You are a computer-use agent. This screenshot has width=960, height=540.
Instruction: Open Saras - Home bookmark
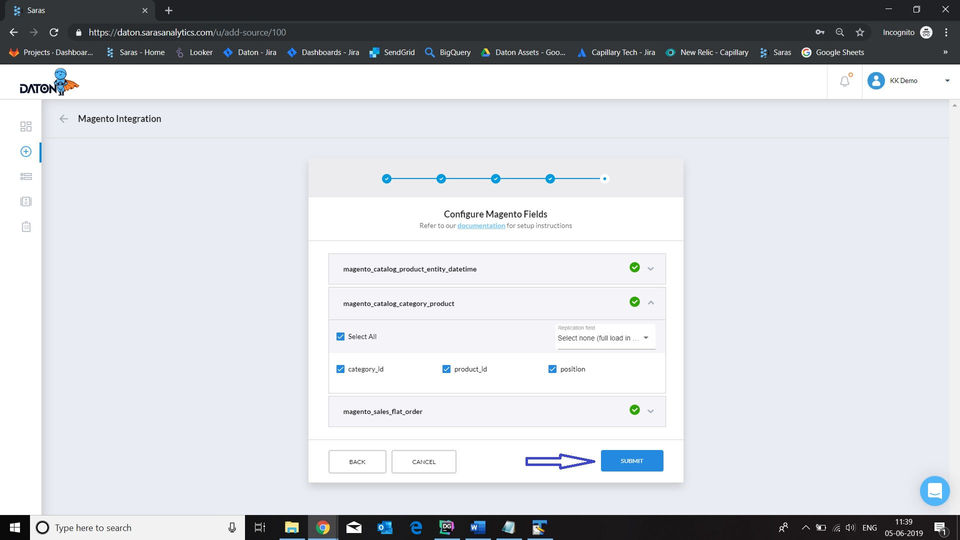[135, 53]
